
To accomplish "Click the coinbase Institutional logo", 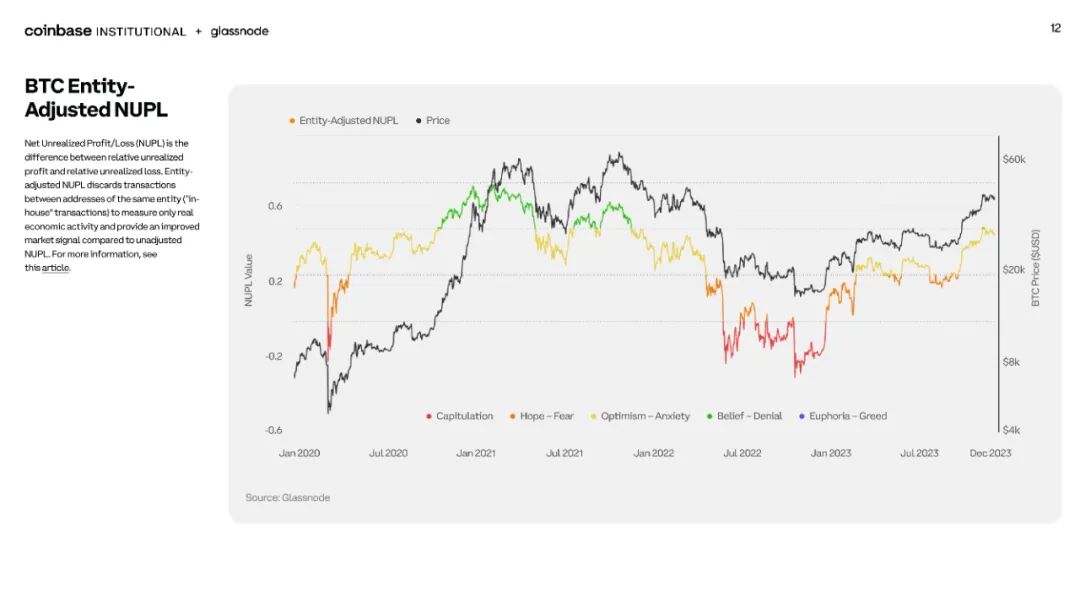I will click(x=105, y=31).
